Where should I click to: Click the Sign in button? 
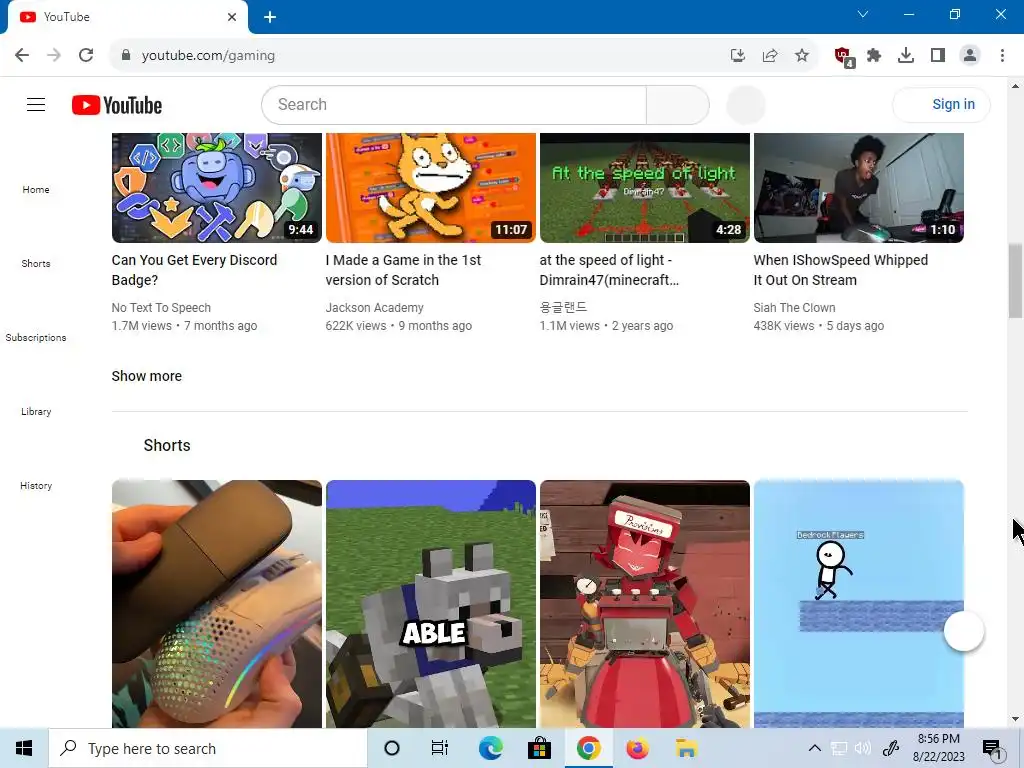pos(941,104)
